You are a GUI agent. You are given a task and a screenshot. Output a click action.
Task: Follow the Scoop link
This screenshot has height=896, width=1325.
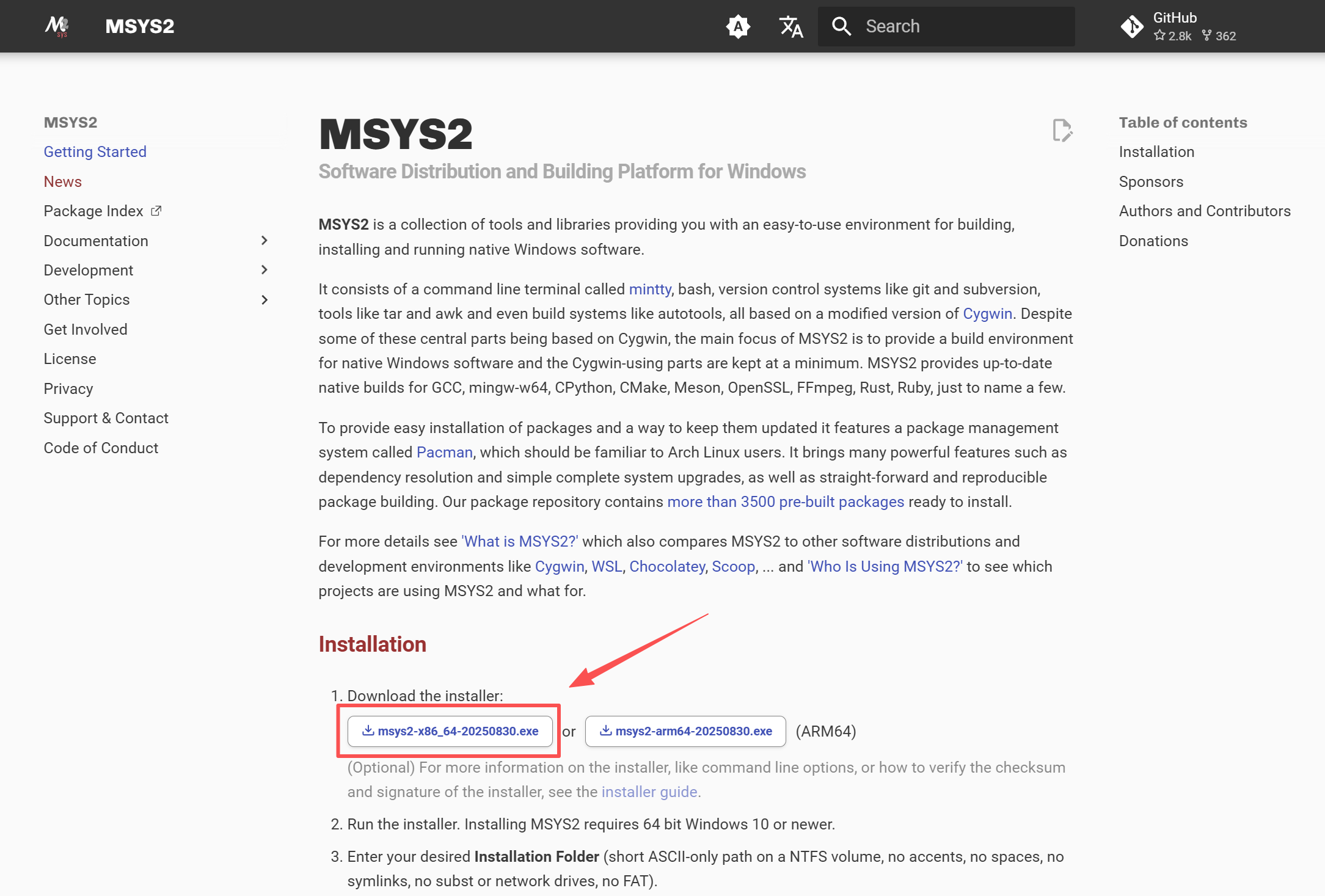pos(733,566)
